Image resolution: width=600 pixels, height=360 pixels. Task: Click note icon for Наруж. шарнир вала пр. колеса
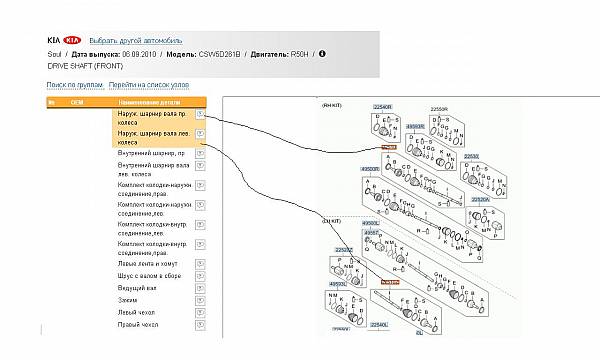pos(200,114)
